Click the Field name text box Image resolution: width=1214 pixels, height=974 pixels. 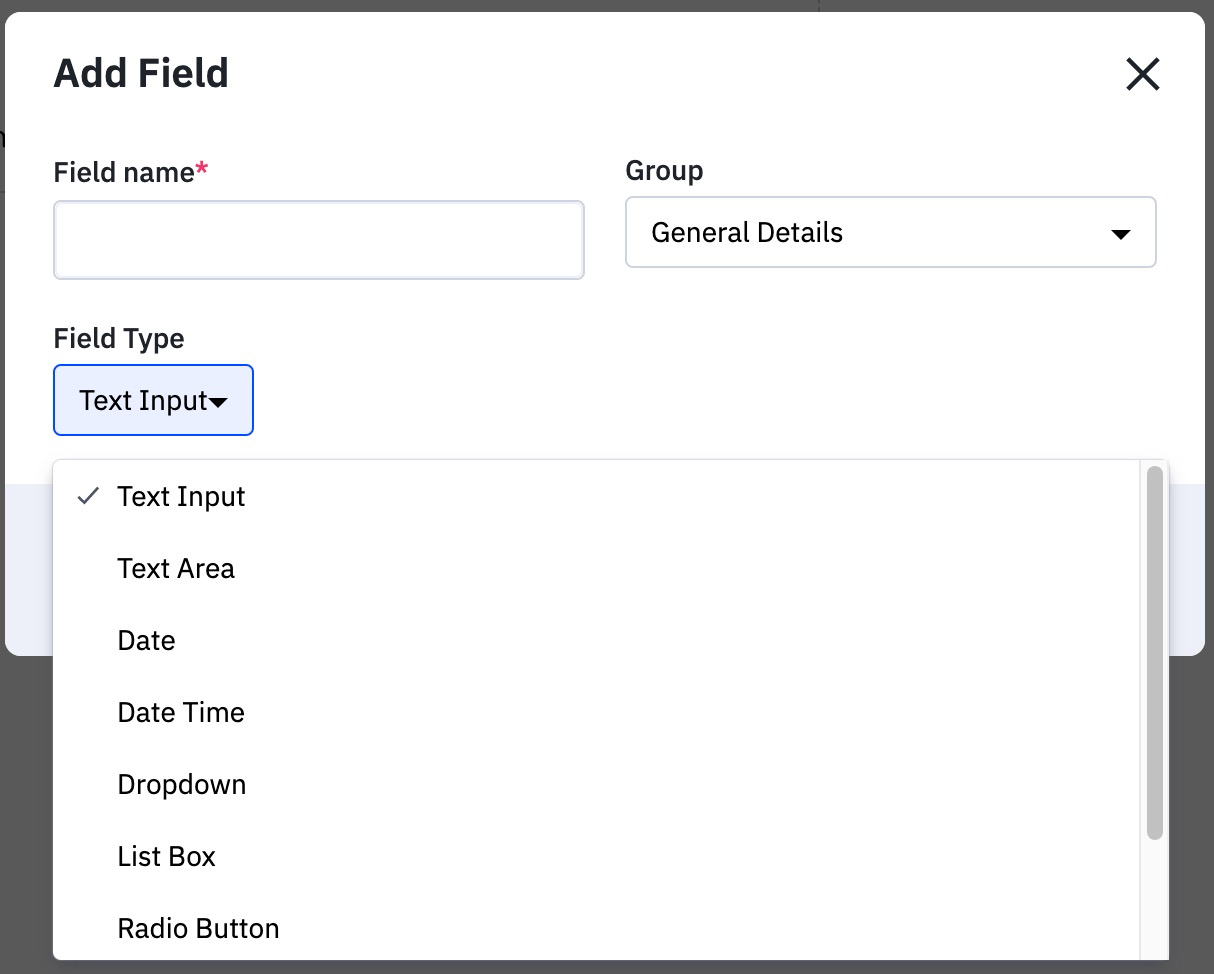[318, 240]
